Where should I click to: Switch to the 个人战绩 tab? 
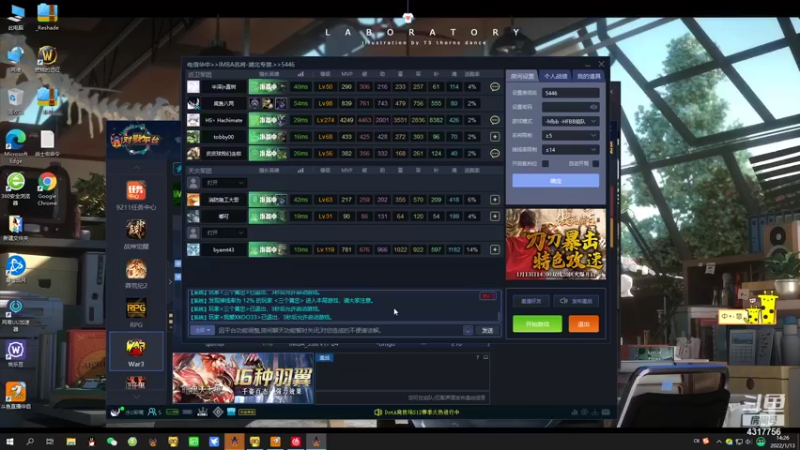point(555,76)
